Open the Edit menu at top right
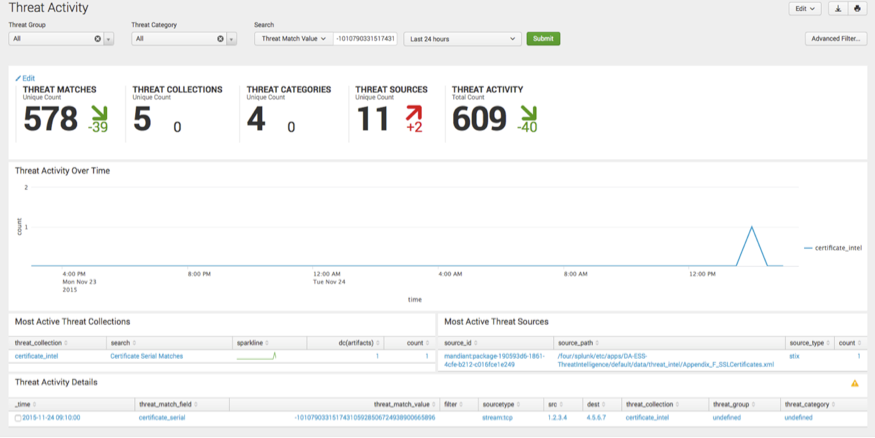 point(804,9)
